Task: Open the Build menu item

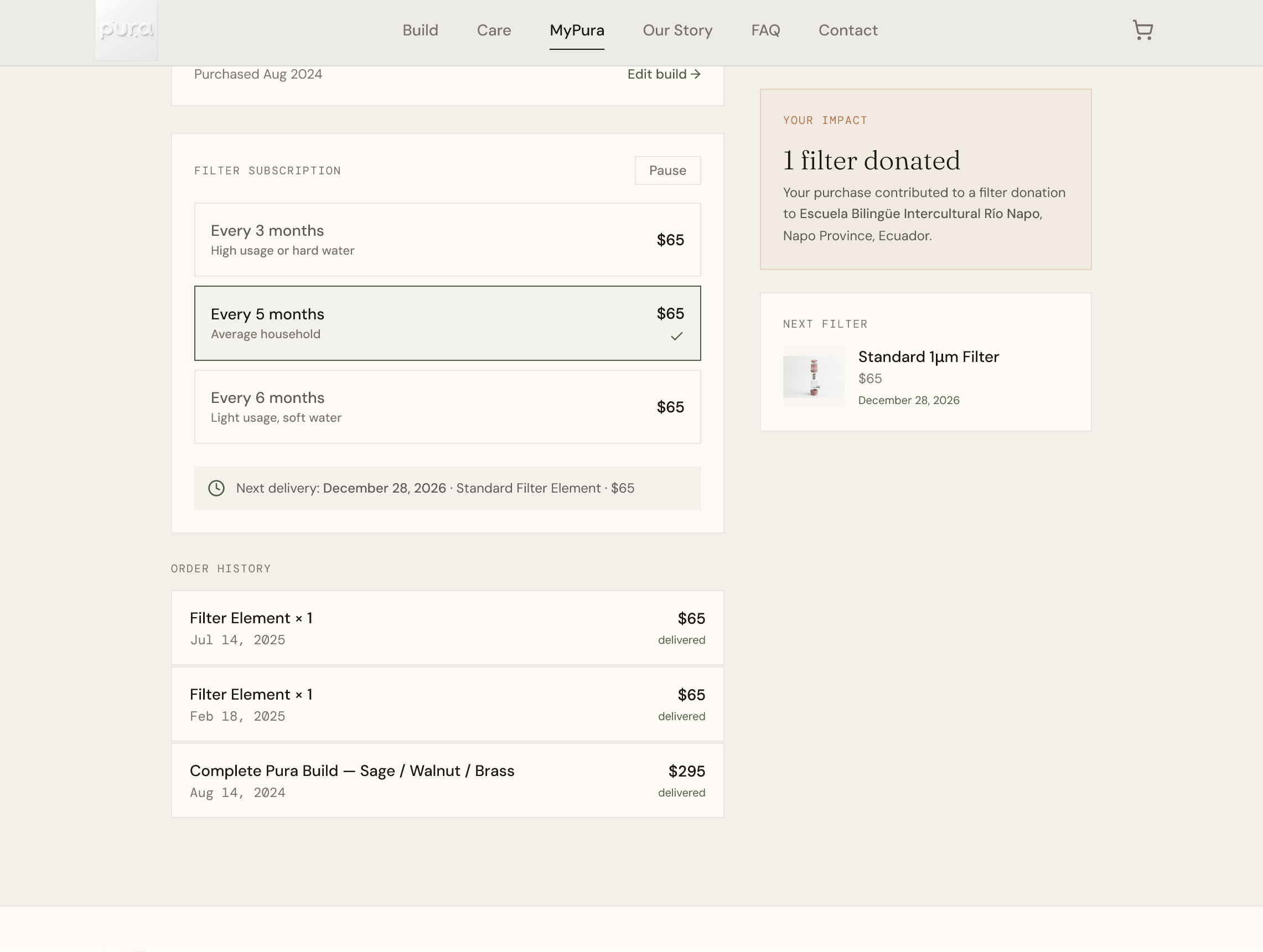Action: point(420,30)
